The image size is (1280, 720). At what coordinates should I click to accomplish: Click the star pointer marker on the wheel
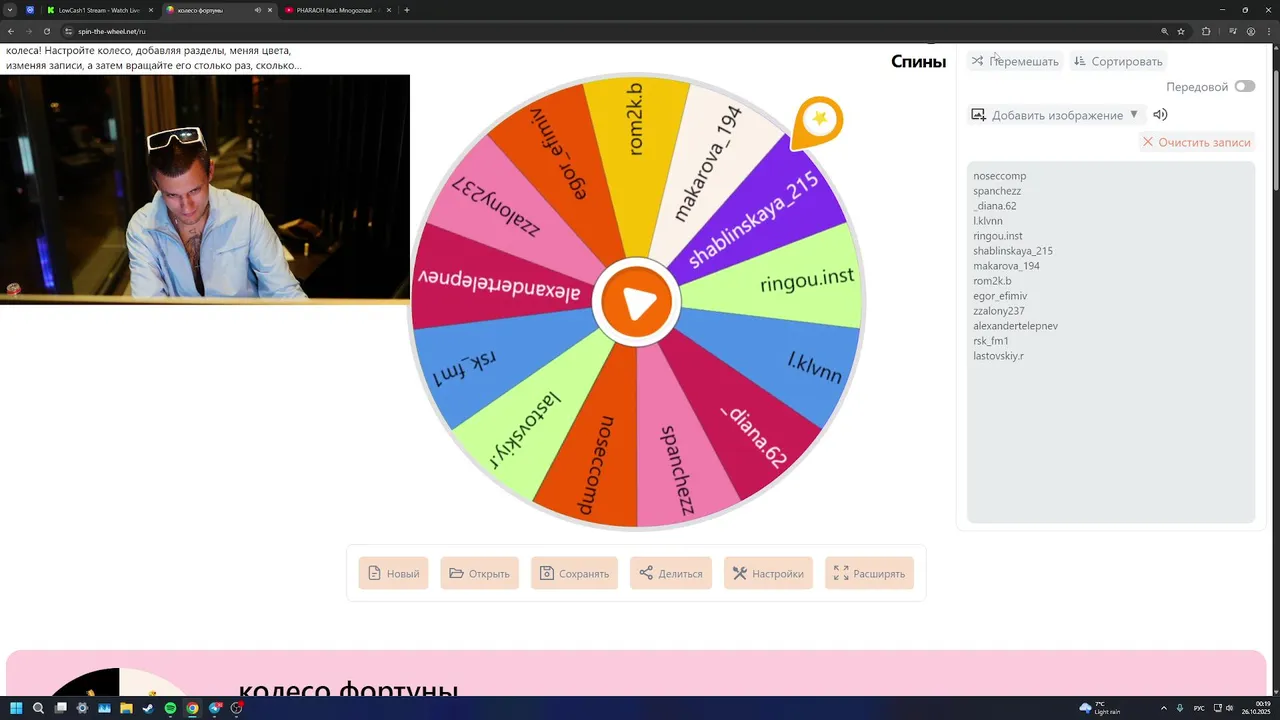pos(818,123)
